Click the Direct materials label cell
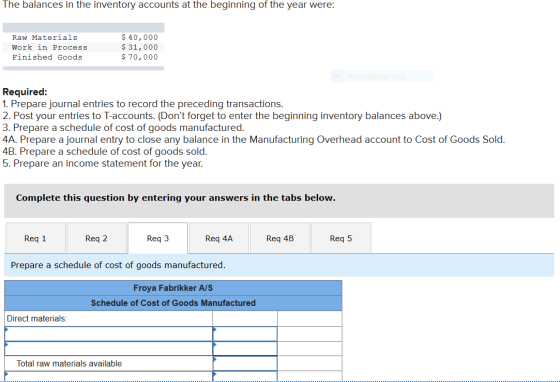The image size is (560, 382). pyautogui.click(x=109, y=318)
